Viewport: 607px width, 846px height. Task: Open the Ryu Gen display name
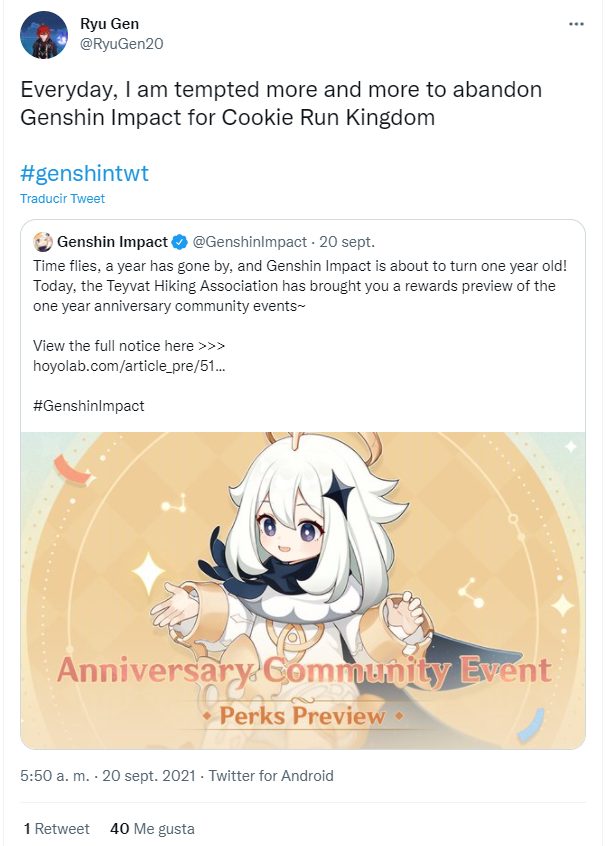(110, 24)
